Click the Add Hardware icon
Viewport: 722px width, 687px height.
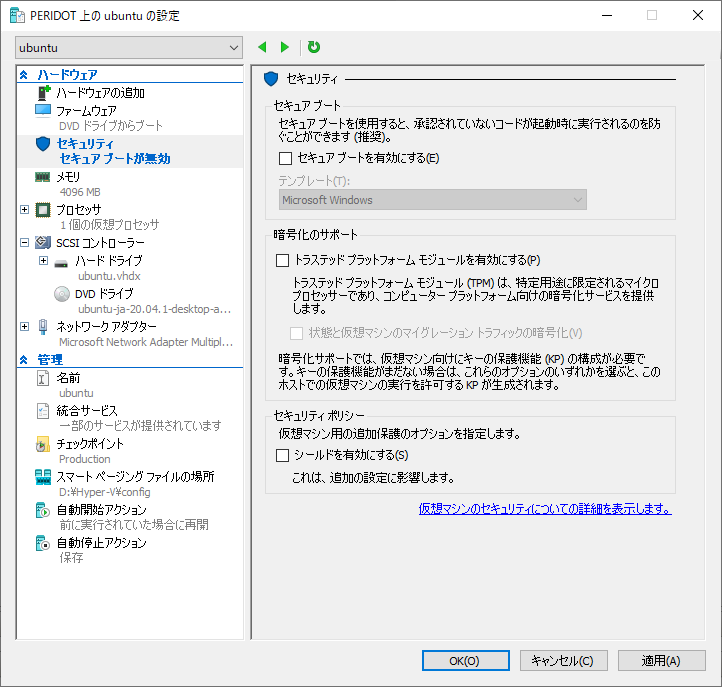[44, 93]
